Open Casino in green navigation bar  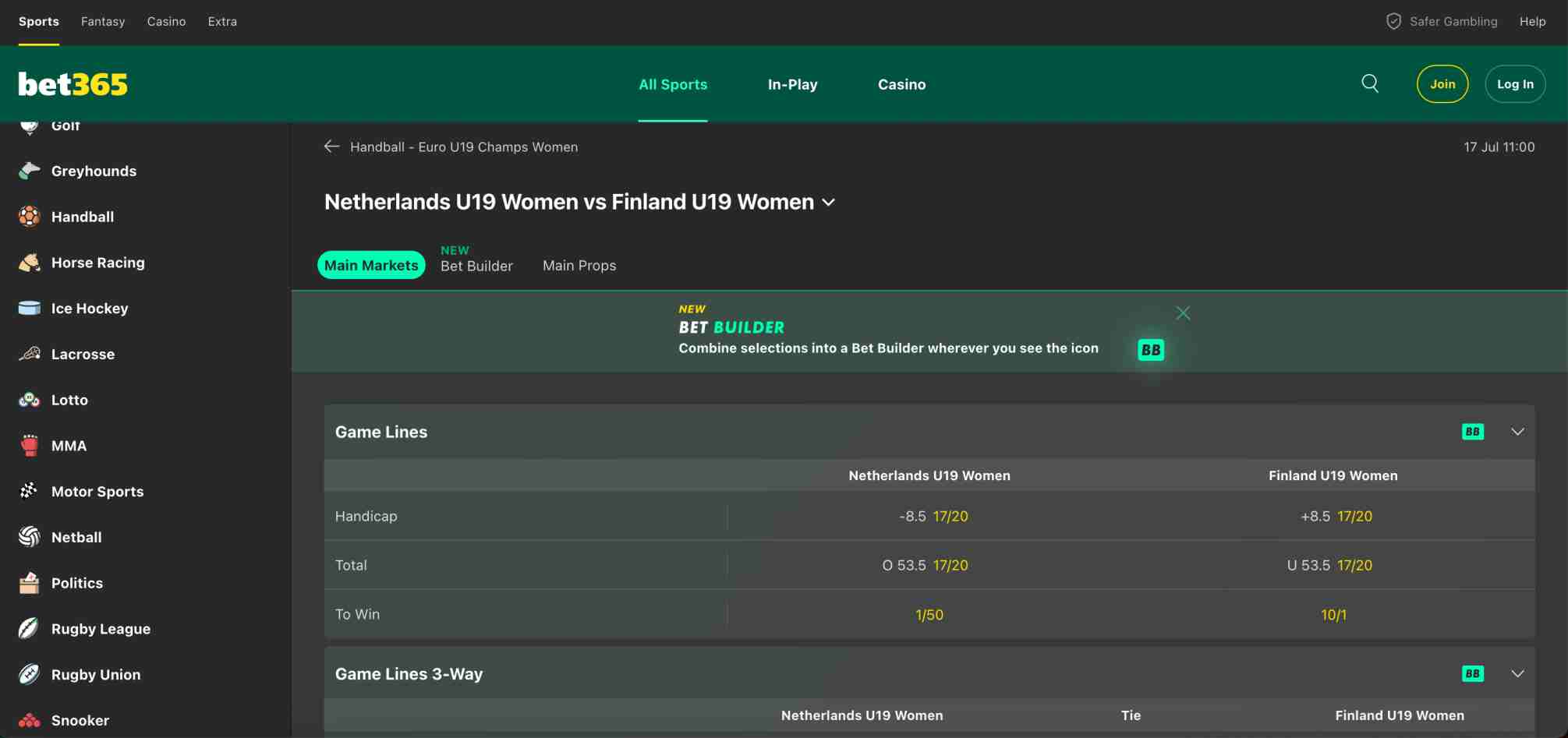tap(901, 84)
